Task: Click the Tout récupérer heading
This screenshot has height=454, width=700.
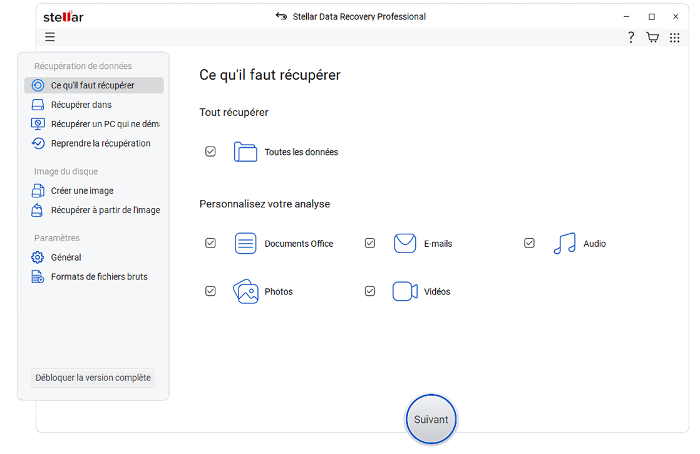Action: 233,112
